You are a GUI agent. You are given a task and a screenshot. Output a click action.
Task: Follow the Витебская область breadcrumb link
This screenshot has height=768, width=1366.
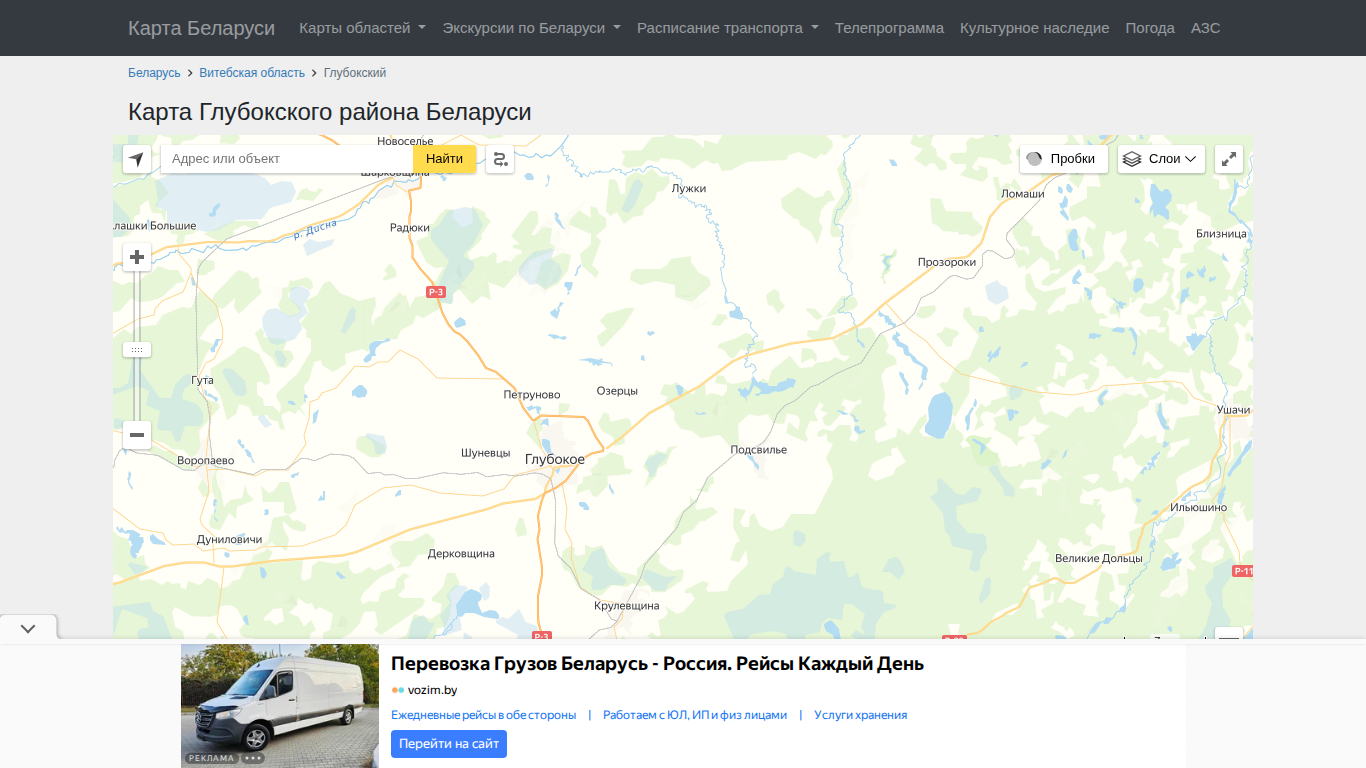pyautogui.click(x=252, y=73)
